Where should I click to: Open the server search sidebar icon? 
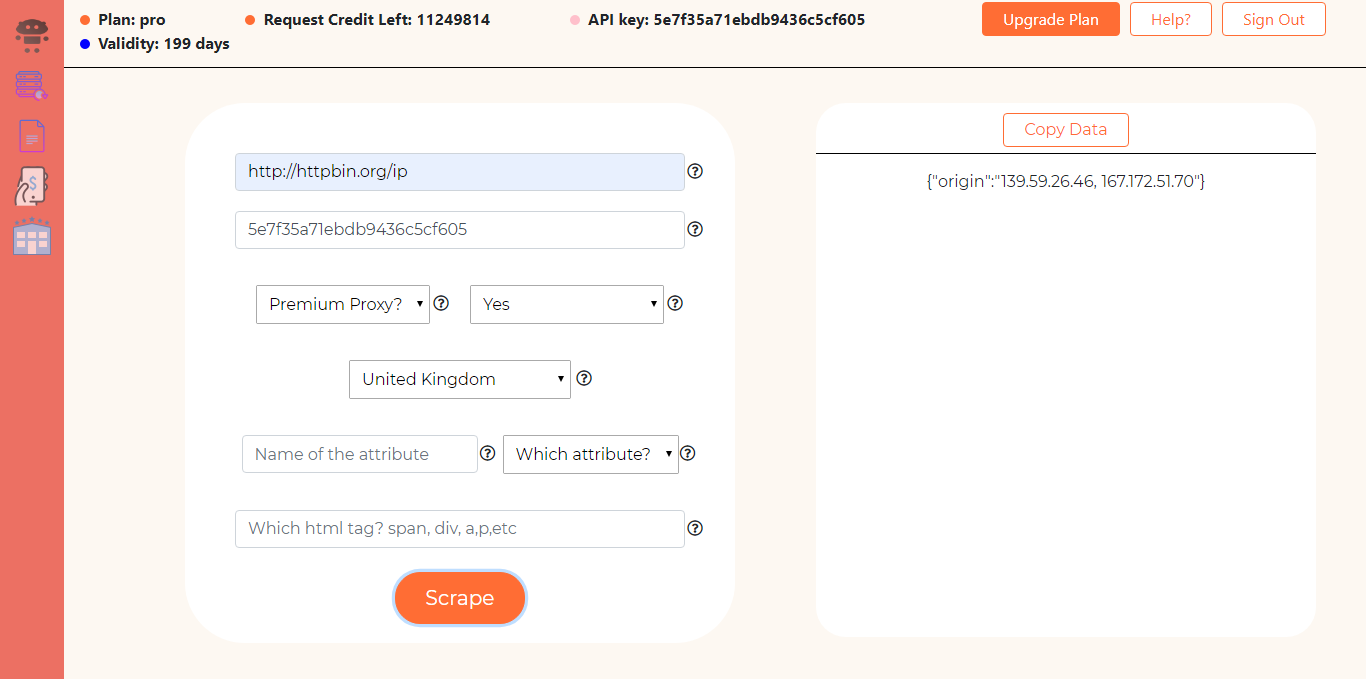coord(32,86)
